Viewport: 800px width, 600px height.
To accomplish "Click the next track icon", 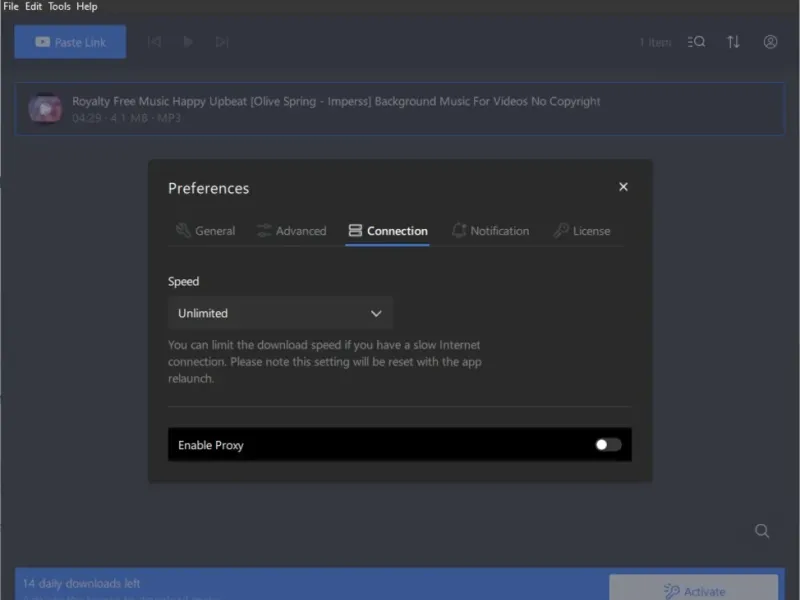I will point(222,42).
